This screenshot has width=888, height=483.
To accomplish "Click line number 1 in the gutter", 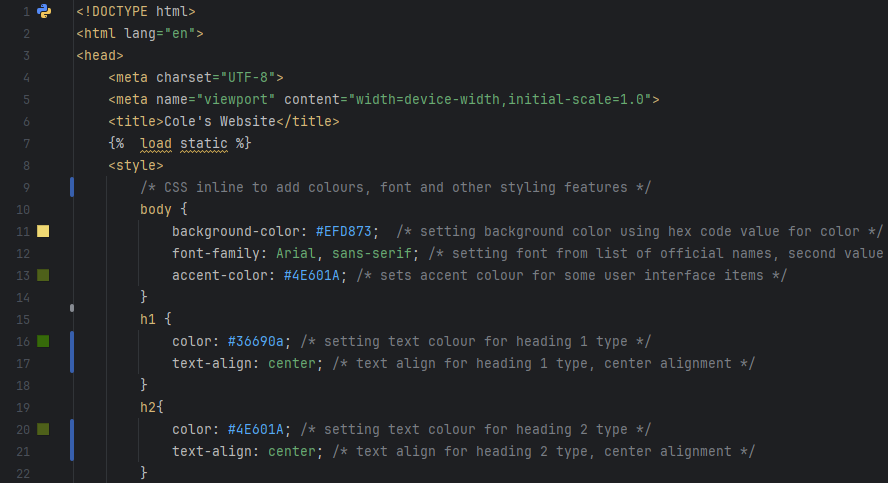I will (x=25, y=11).
